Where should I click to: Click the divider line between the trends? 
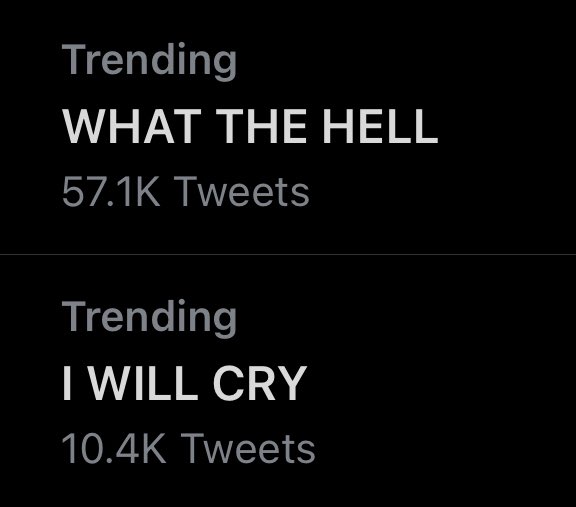coord(288,254)
